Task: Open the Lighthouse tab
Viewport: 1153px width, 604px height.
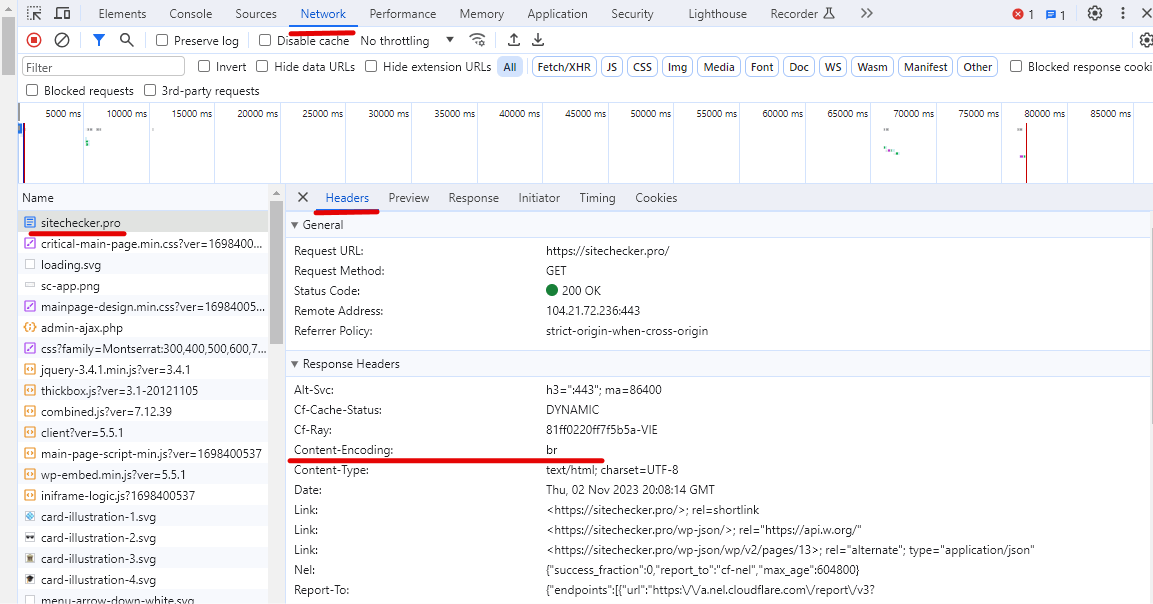Action: [717, 13]
